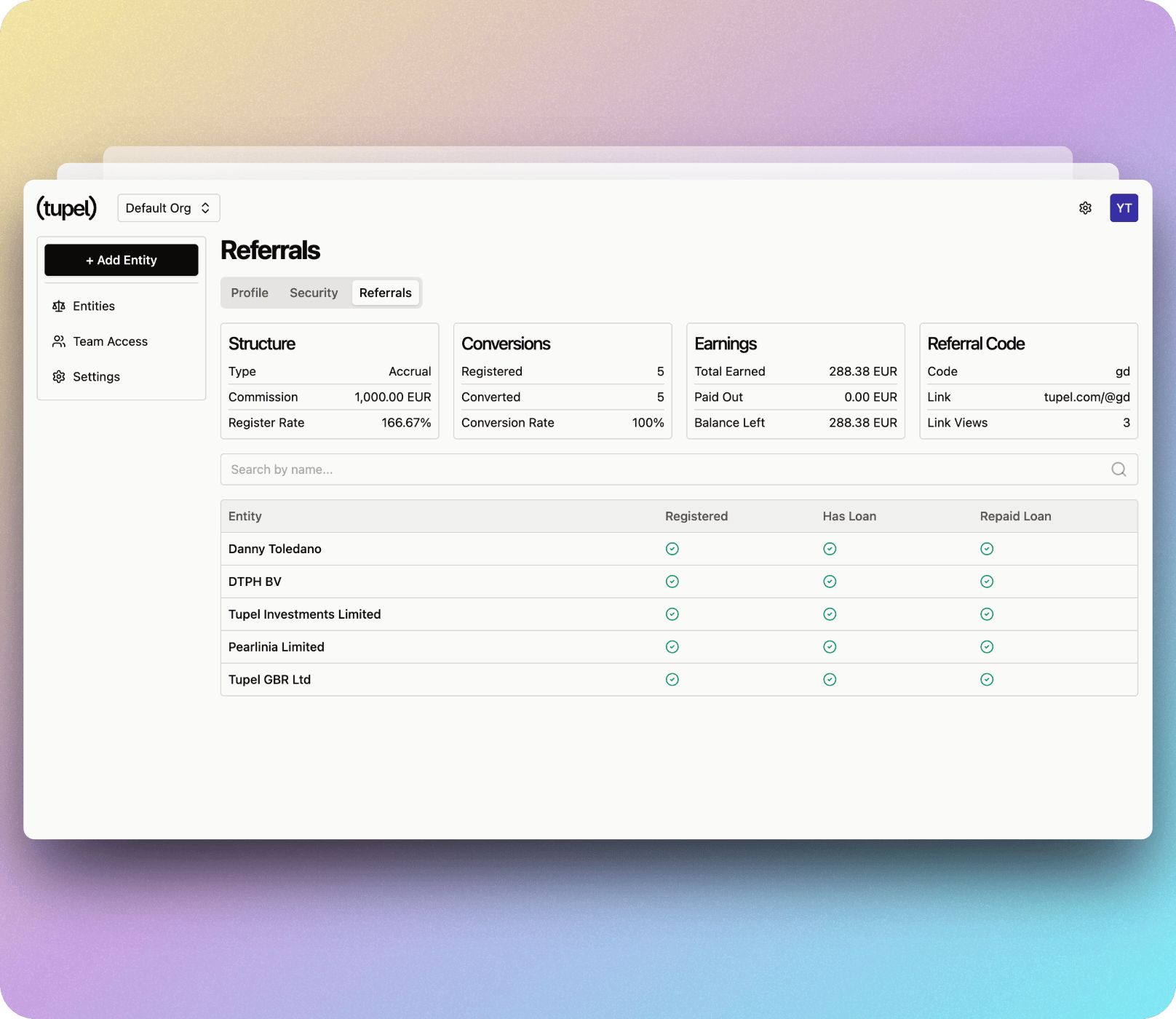Viewport: 1176px width, 1019px height.
Task: Click Pearlinia Limited's Registered check icon
Action: (672, 647)
